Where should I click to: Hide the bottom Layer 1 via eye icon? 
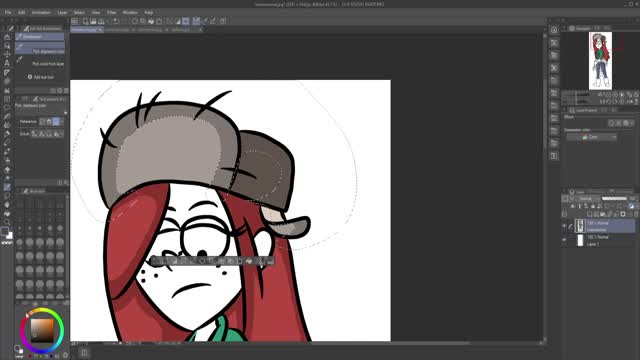(564, 240)
